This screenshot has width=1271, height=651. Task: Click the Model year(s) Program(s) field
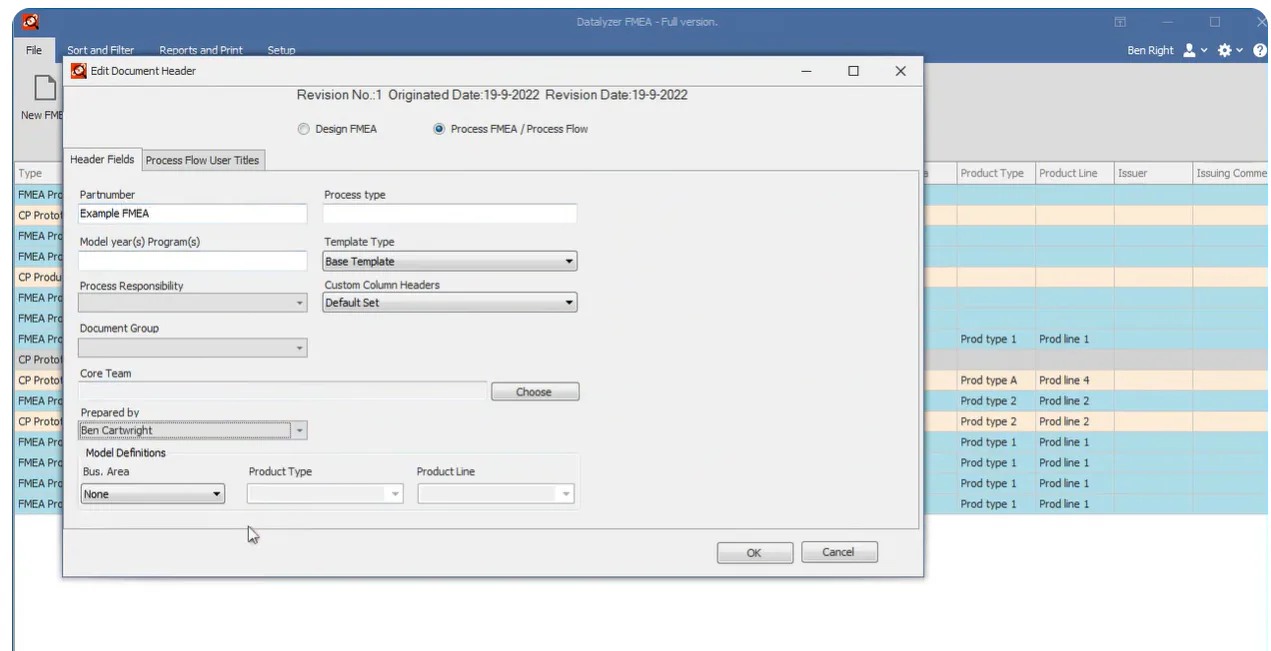(193, 261)
